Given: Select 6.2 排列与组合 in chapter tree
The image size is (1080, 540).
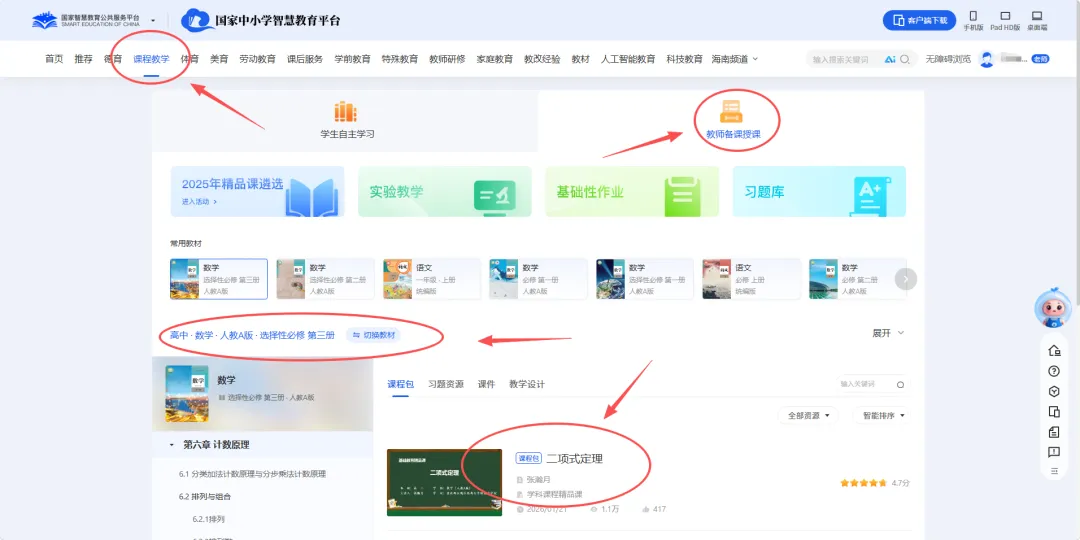Looking at the screenshot, I should point(205,497).
